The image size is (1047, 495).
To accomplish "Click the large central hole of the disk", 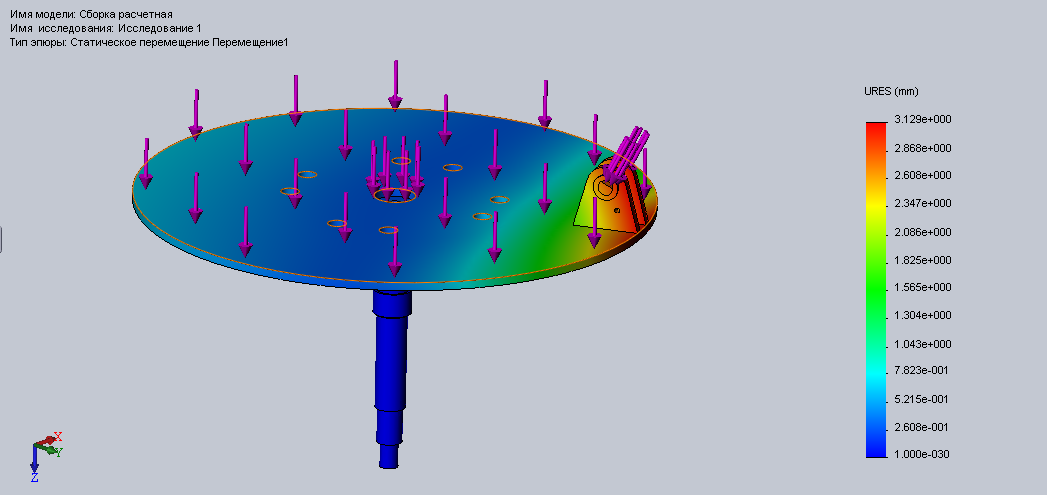I will tap(395, 195).
